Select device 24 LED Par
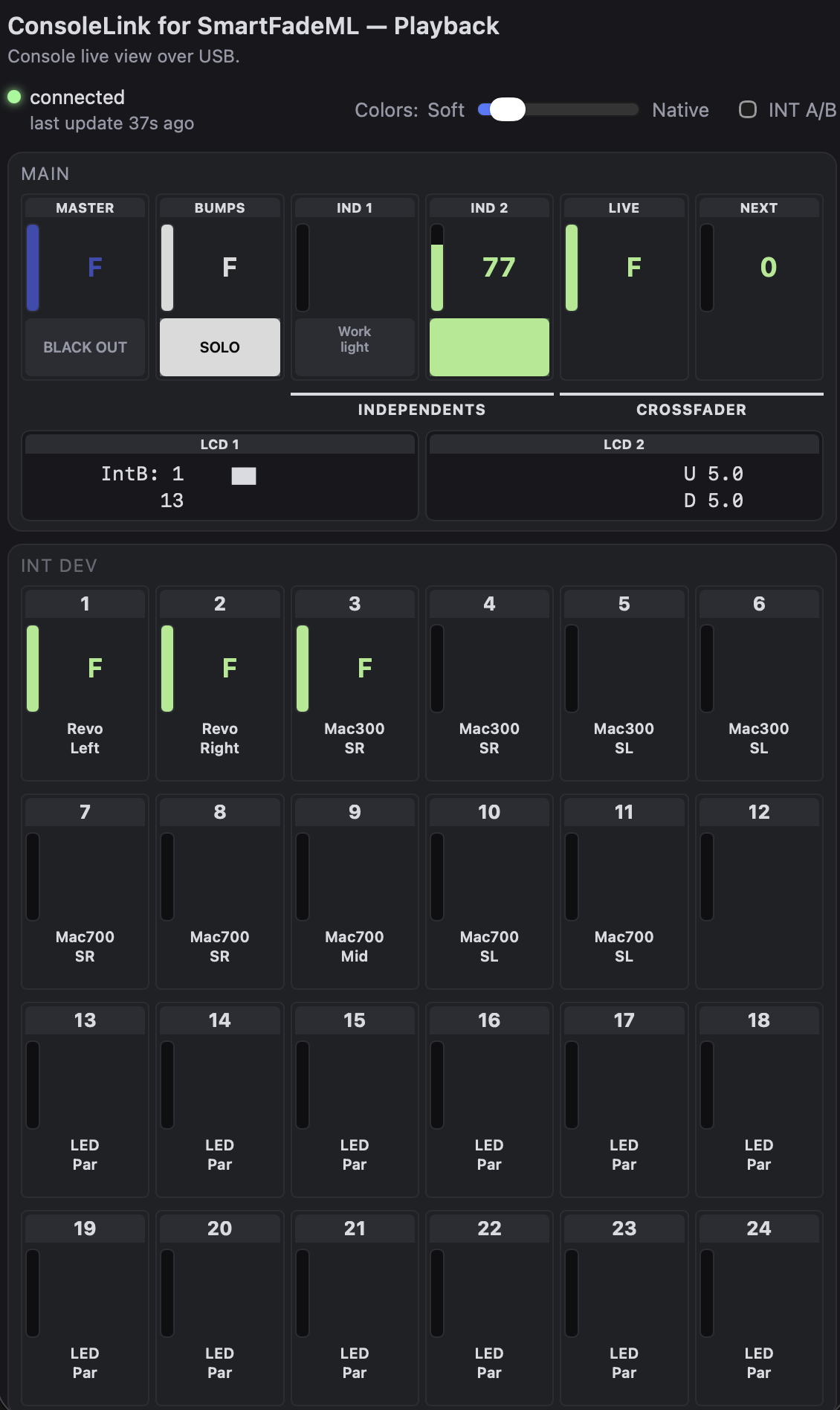The image size is (840, 1410). point(759,1308)
